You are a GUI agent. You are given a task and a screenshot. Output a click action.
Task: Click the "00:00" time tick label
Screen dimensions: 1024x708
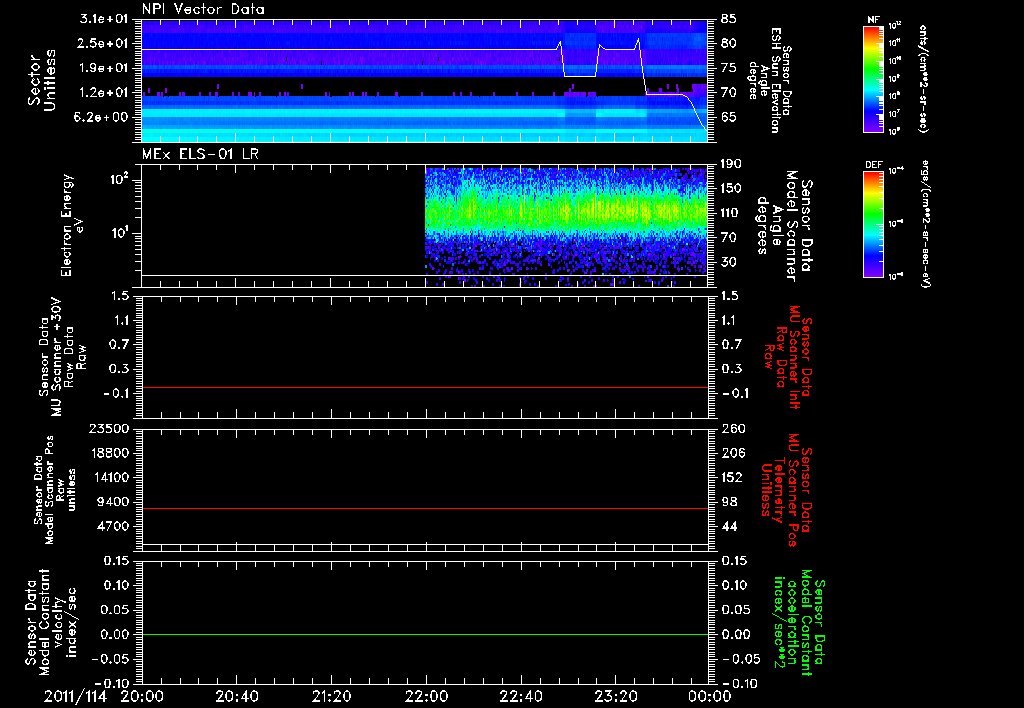pos(710,696)
